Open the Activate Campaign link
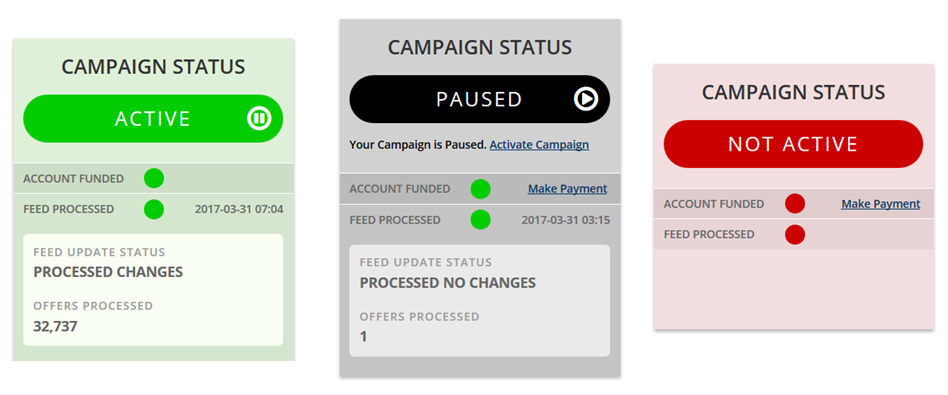The width and height of the screenshot is (948, 395). [x=539, y=145]
